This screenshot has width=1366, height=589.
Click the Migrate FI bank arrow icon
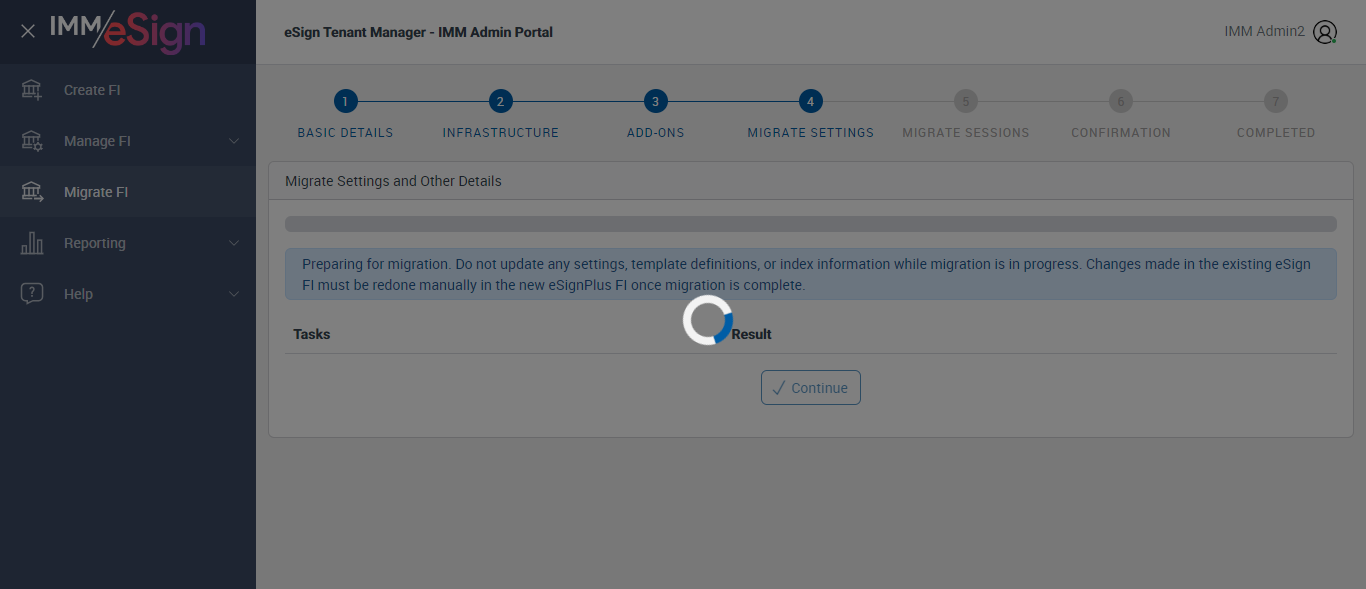point(32,192)
